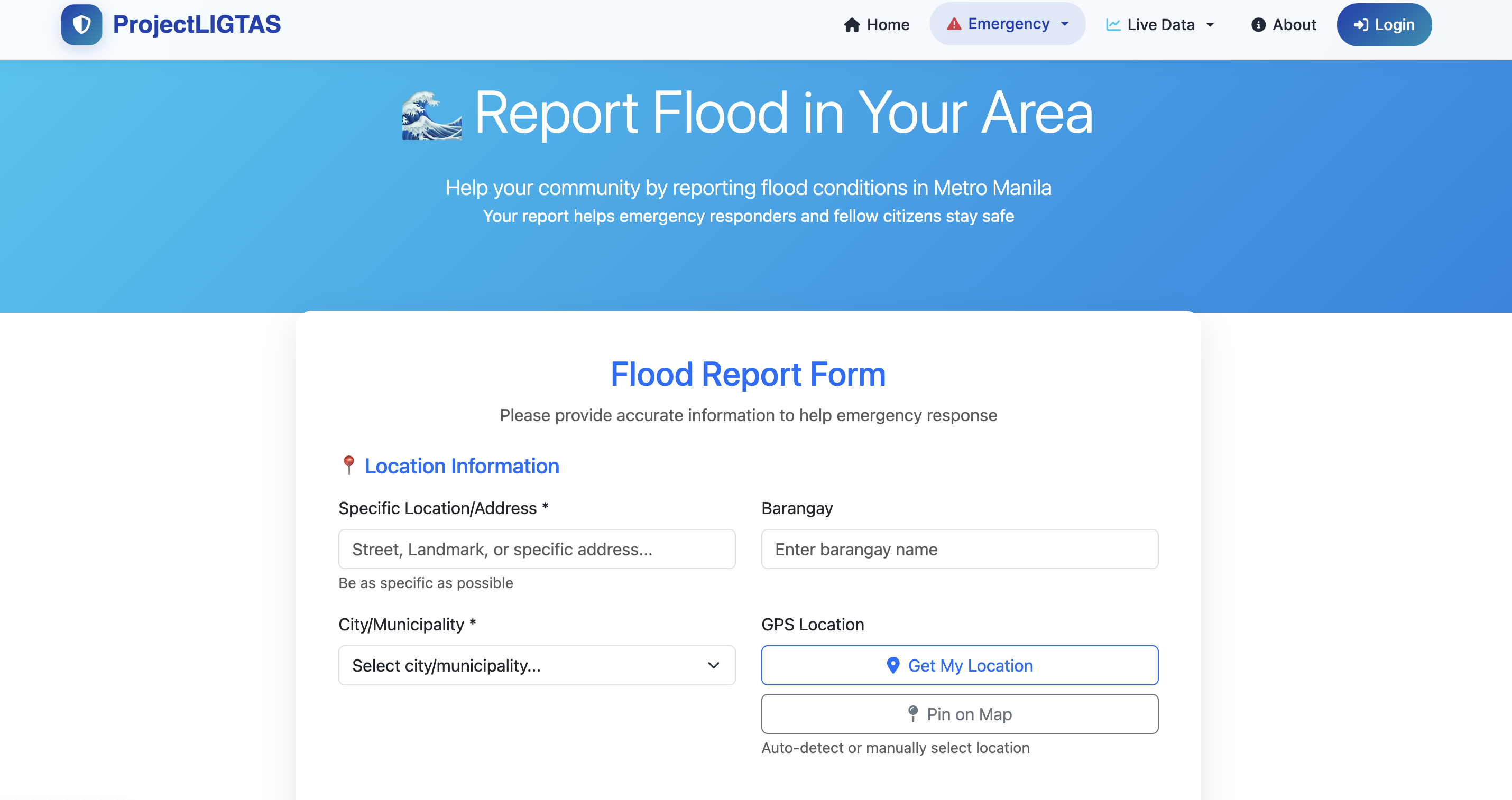Click the chart icon next to Live Data

[1113, 24]
